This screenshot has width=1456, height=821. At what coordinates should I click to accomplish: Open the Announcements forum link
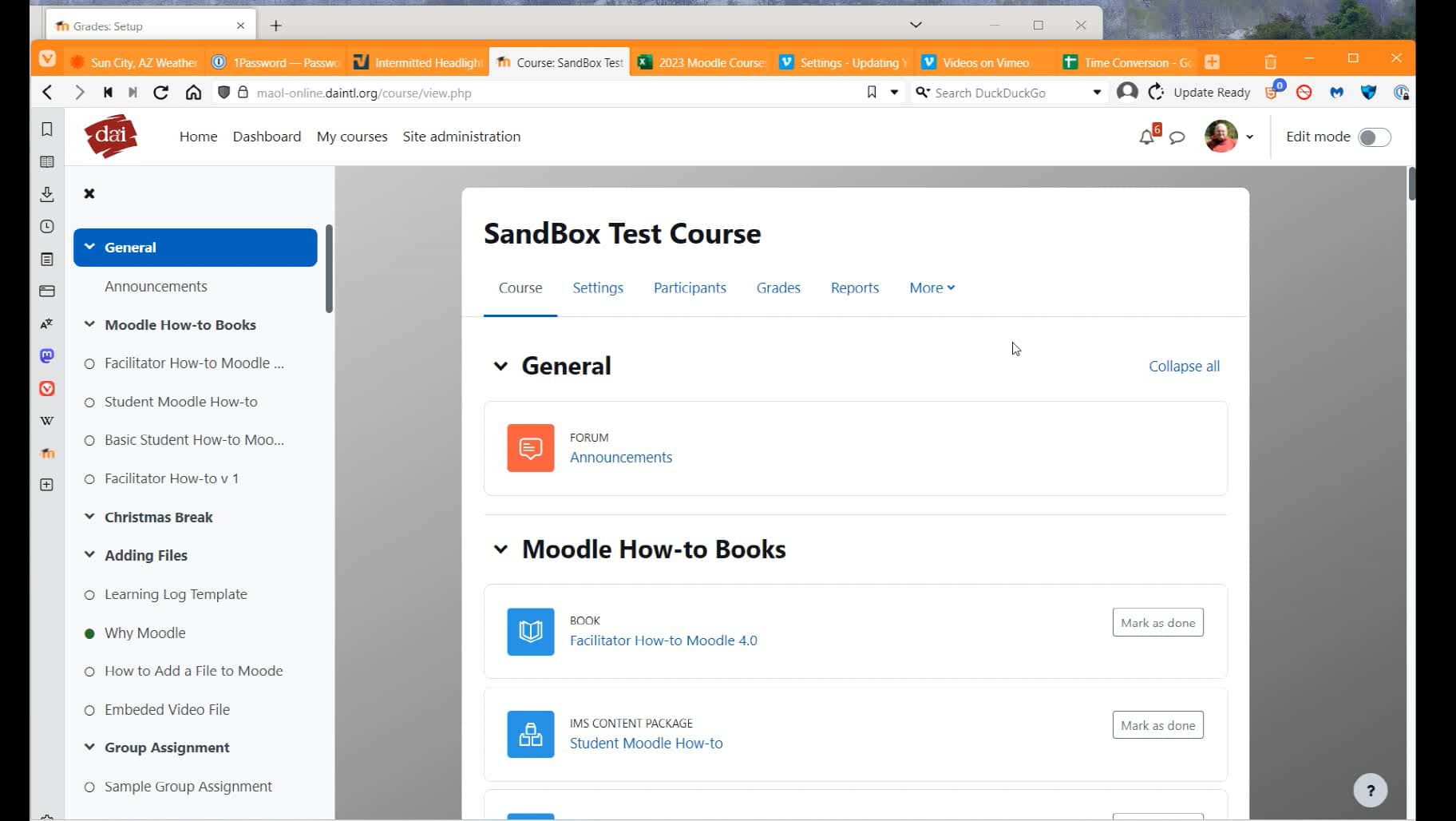(620, 457)
